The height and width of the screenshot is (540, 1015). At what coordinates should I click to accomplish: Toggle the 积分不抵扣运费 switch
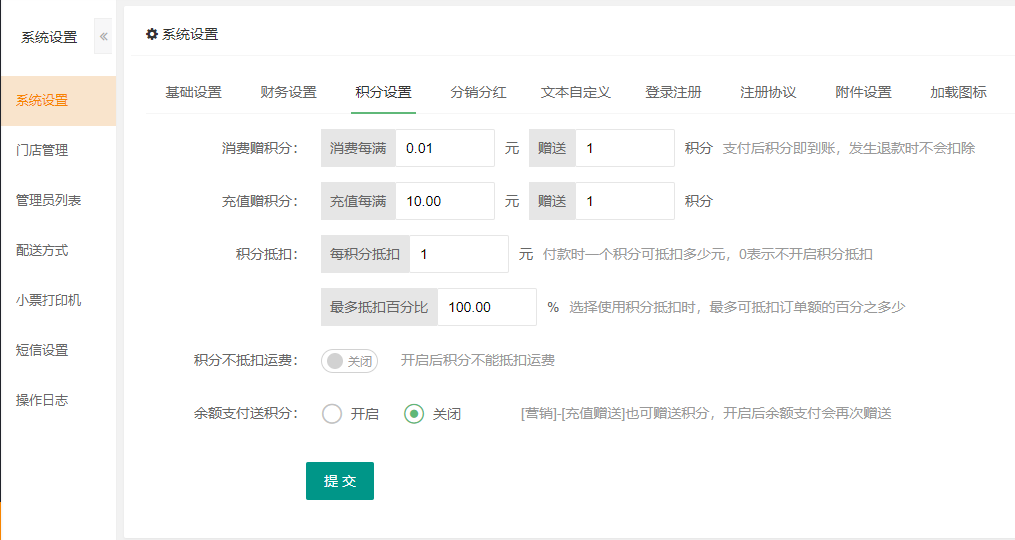(x=349, y=361)
